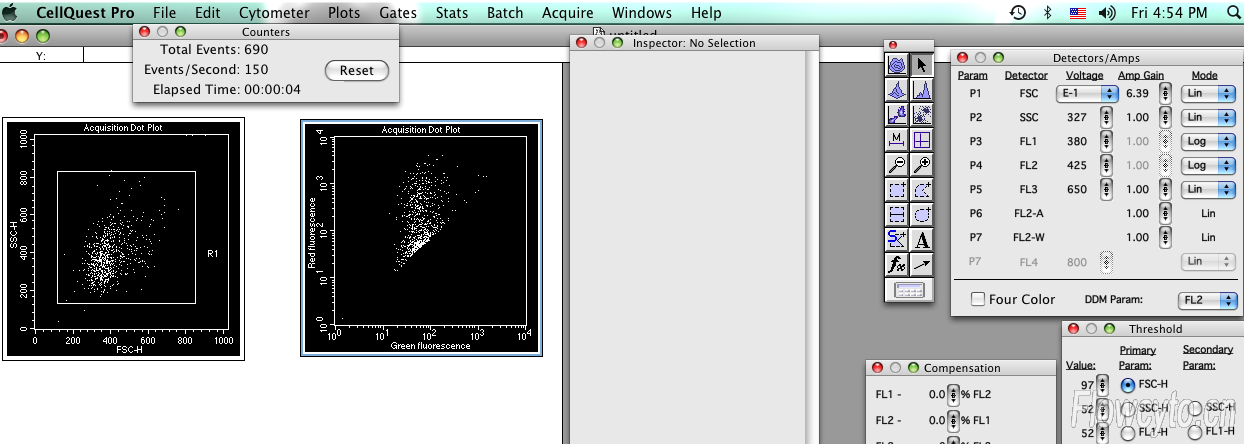Select FL1-H as primary threshold parameter
1244x444 pixels.
pos(1128,433)
